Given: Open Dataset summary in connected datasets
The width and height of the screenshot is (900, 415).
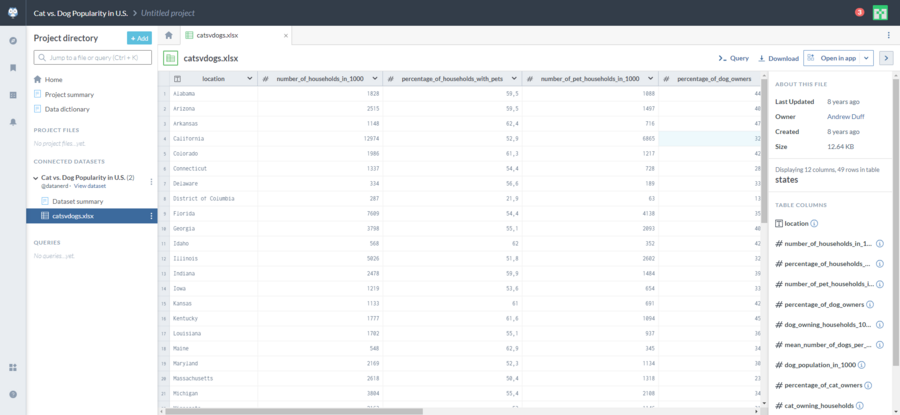Looking at the screenshot, I should (x=77, y=201).
